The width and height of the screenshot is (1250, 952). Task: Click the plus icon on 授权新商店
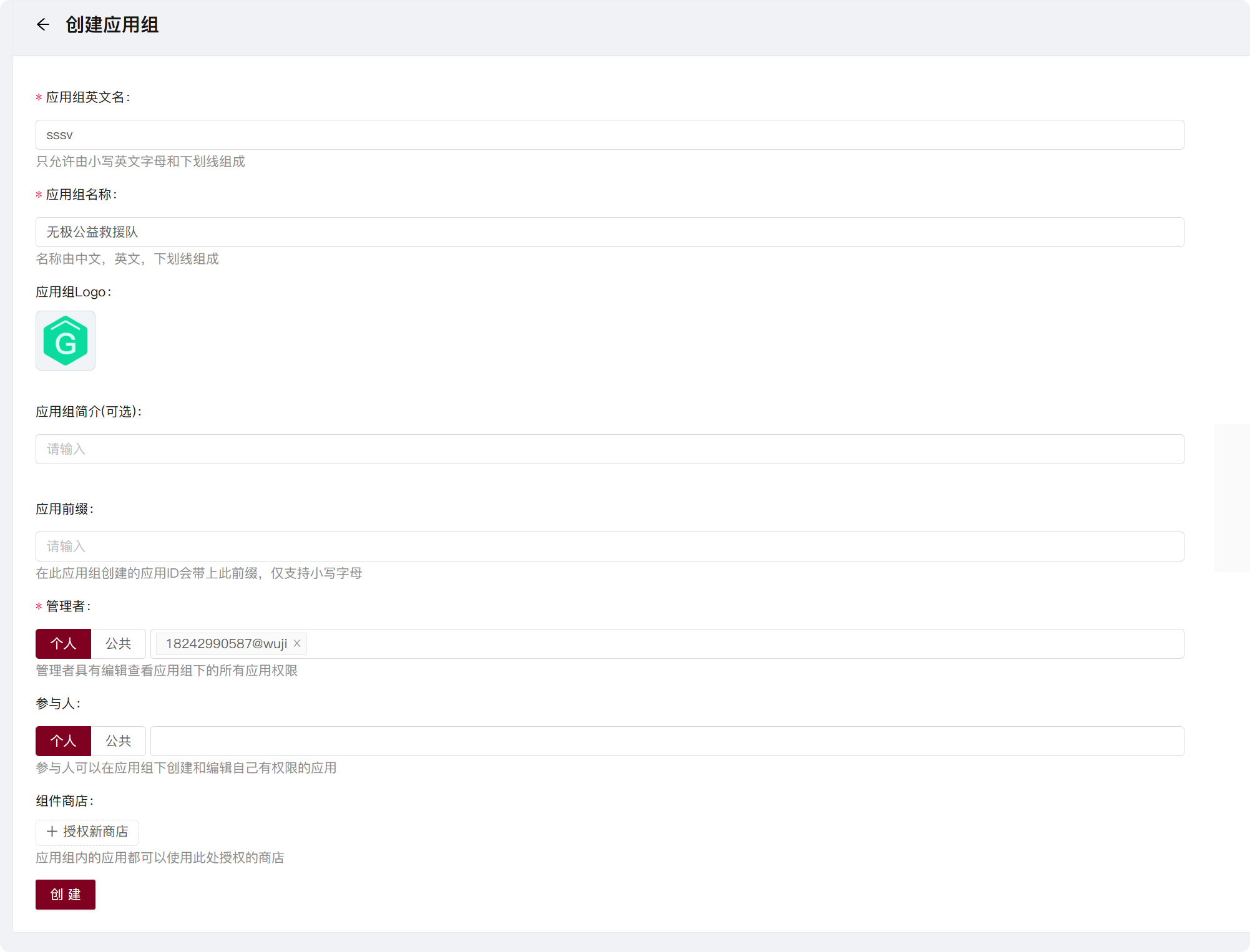tap(52, 832)
